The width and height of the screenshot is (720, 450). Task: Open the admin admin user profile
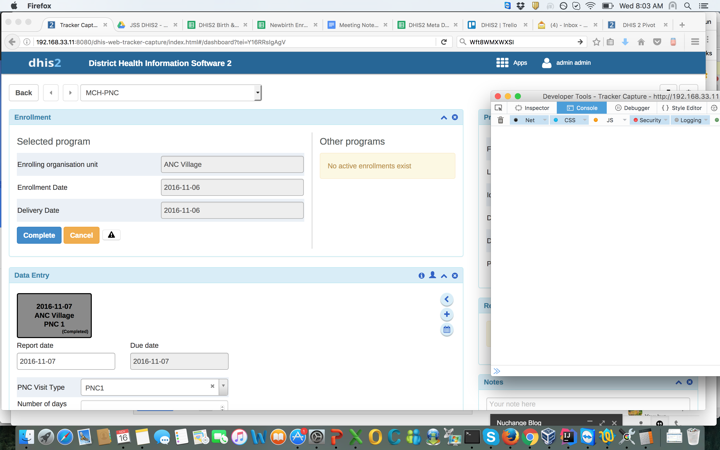(566, 63)
